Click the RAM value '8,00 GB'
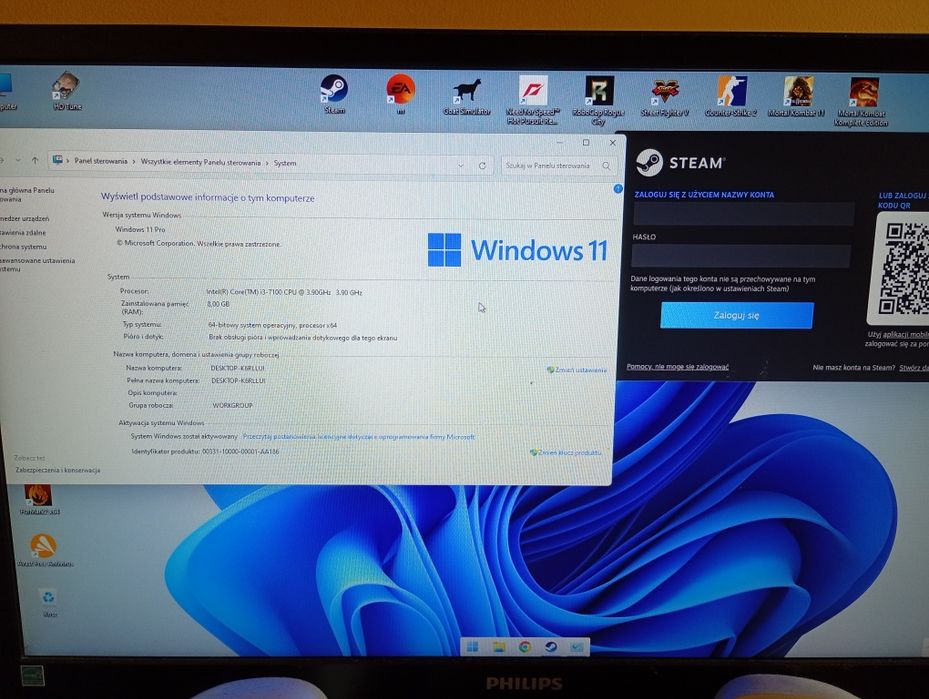Image resolution: width=929 pixels, height=699 pixels. pos(218,304)
